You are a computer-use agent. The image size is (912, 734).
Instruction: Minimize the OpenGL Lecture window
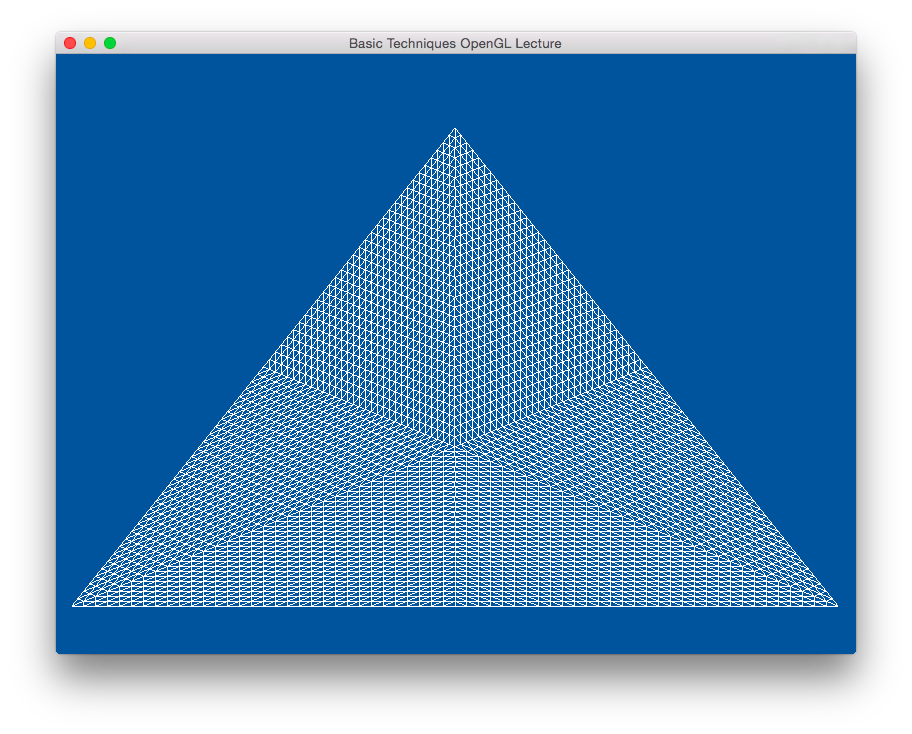pos(90,43)
